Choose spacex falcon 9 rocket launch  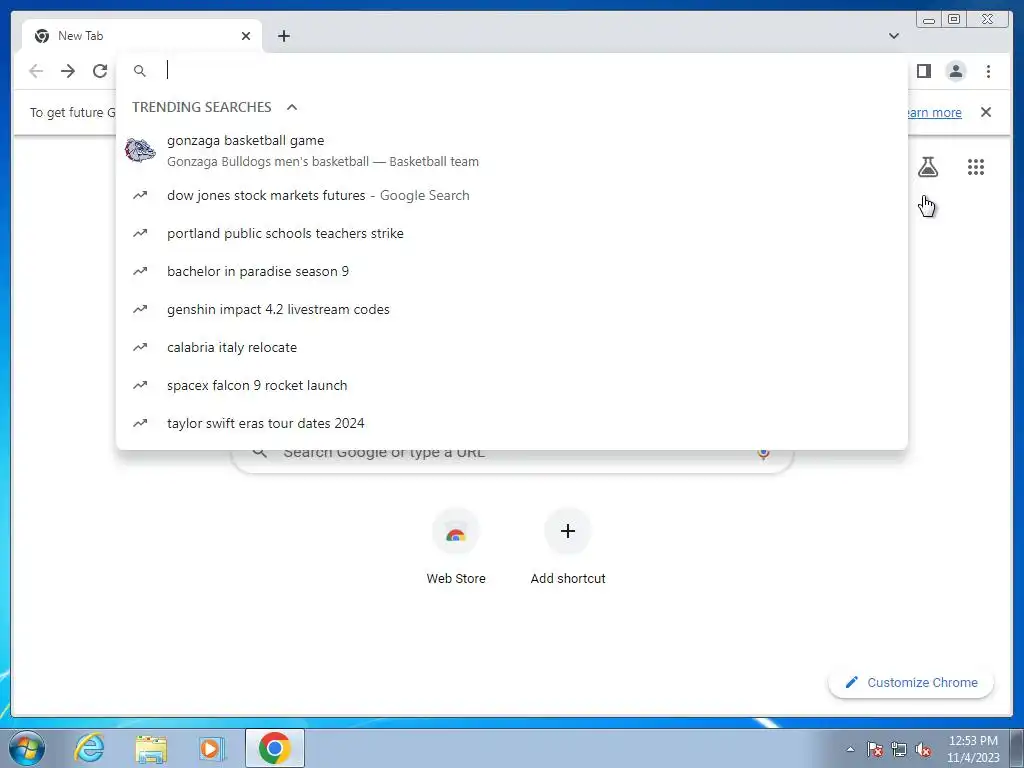pos(511,385)
